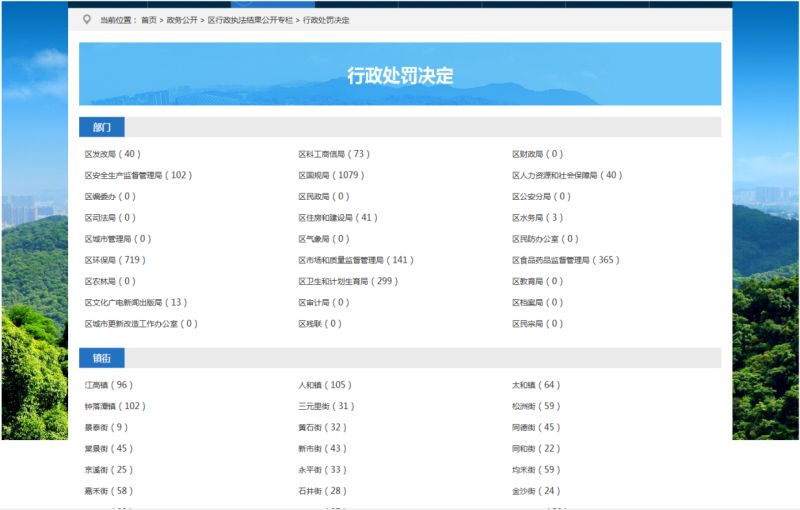Open 区食品药品监督管理局 (365) link
The height and width of the screenshot is (510, 800).
(566, 260)
